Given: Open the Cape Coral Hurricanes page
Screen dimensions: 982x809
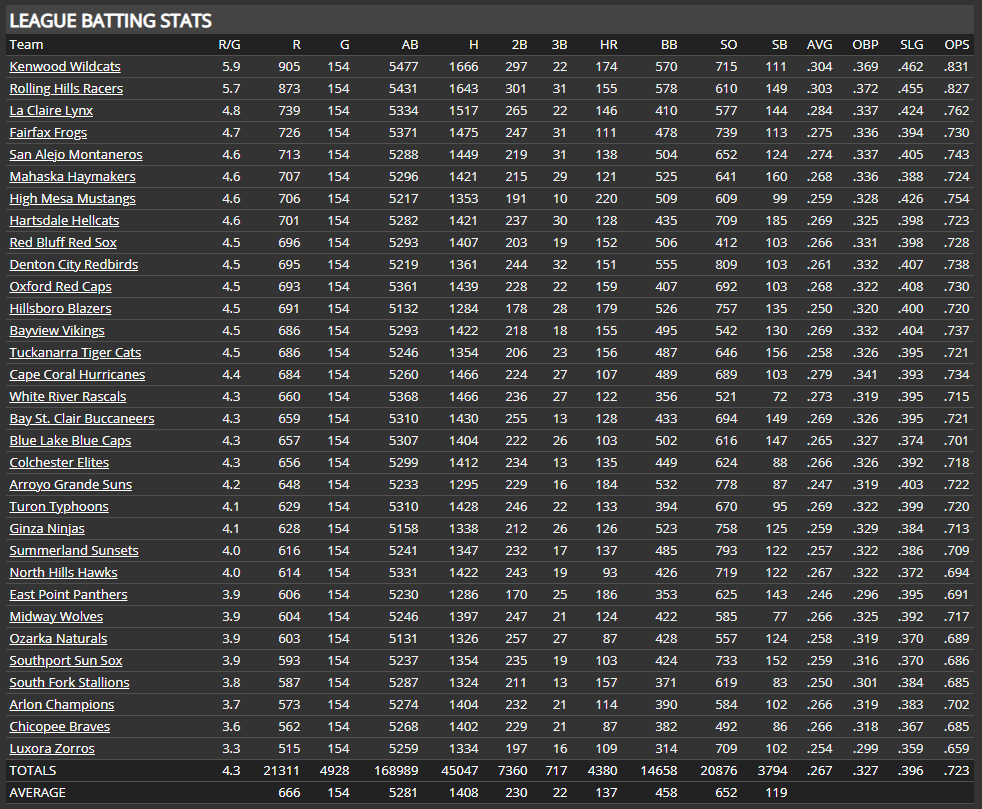Looking at the screenshot, I should pos(76,374).
